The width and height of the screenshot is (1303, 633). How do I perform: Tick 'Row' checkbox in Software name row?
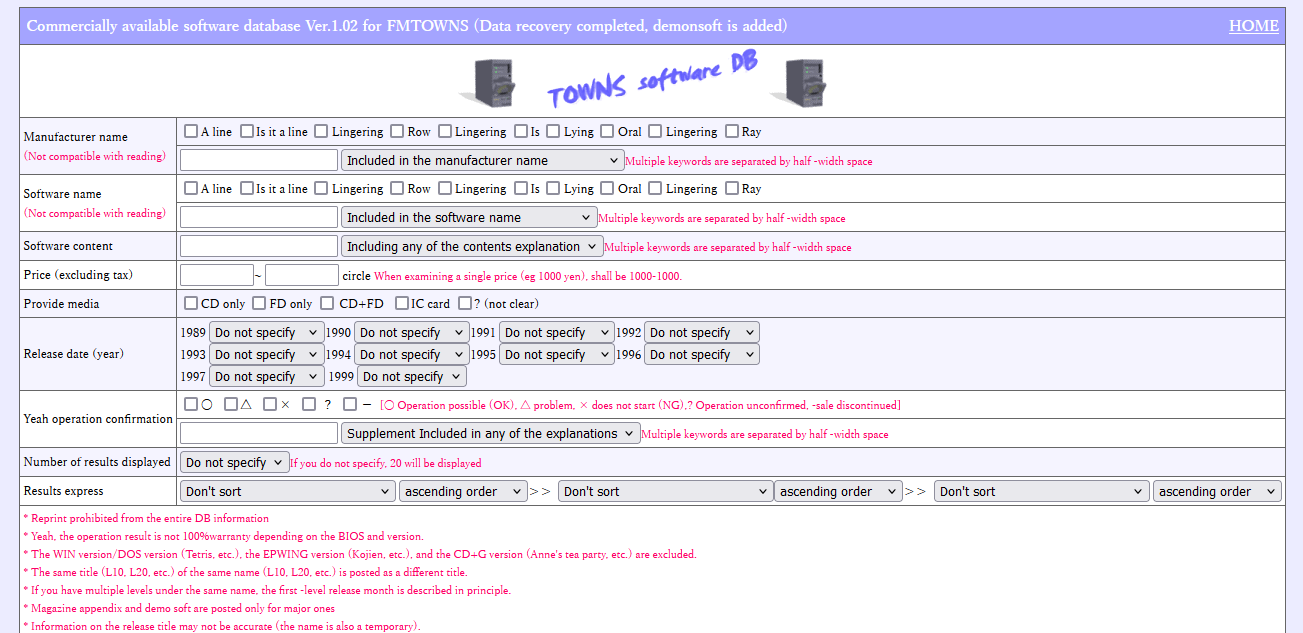click(x=397, y=188)
